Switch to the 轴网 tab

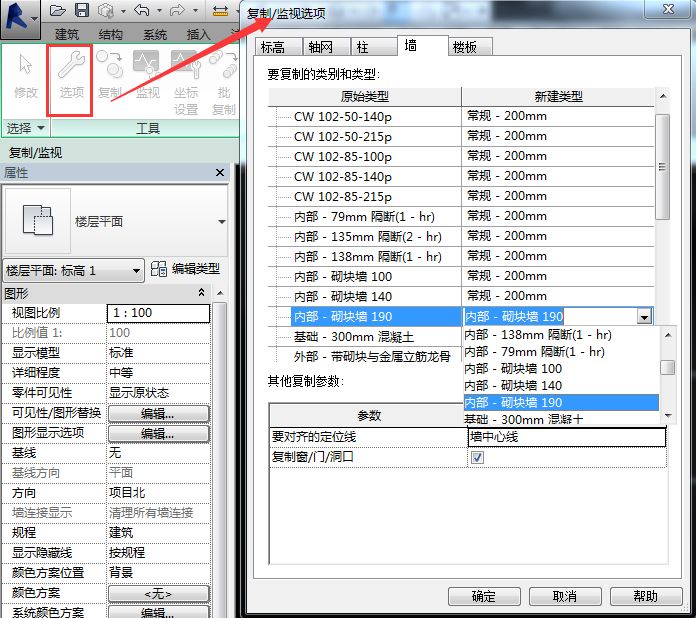326,47
